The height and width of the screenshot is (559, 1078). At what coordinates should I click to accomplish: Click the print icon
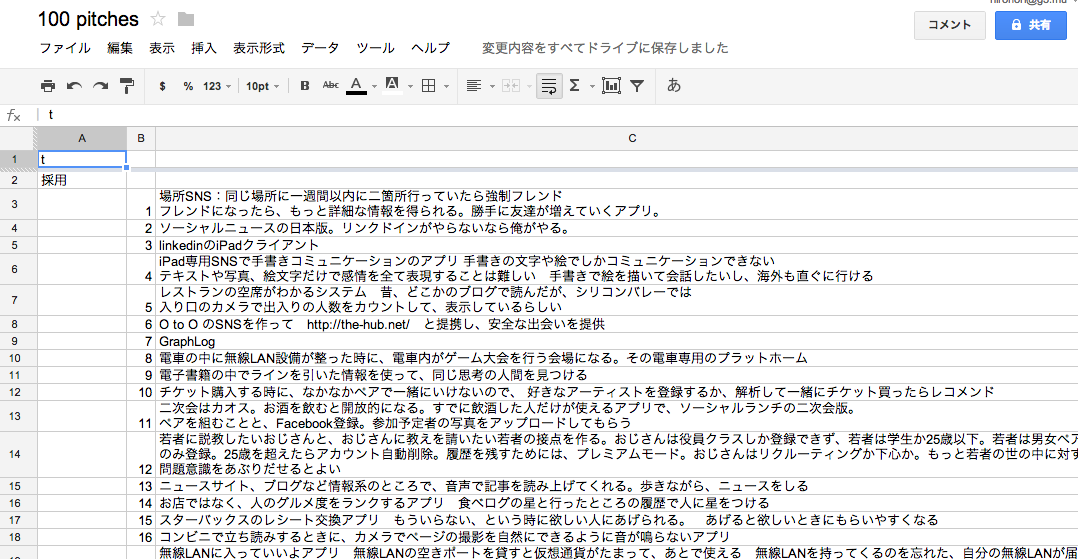coord(47,86)
